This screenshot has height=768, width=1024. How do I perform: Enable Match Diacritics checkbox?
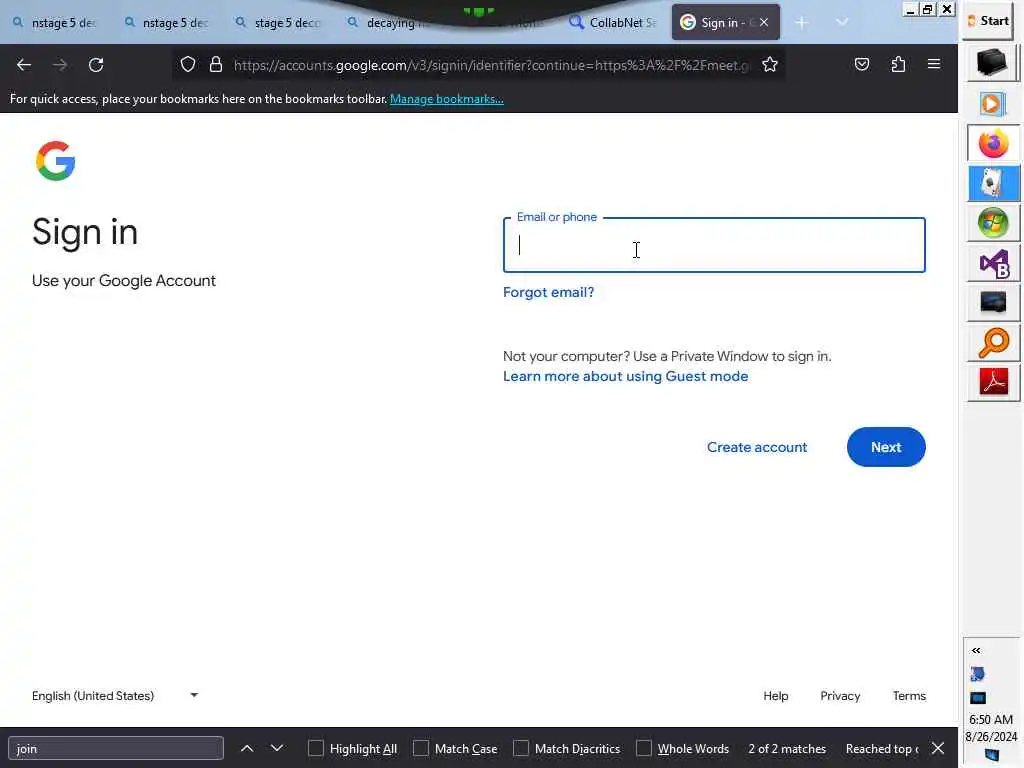click(x=520, y=748)
